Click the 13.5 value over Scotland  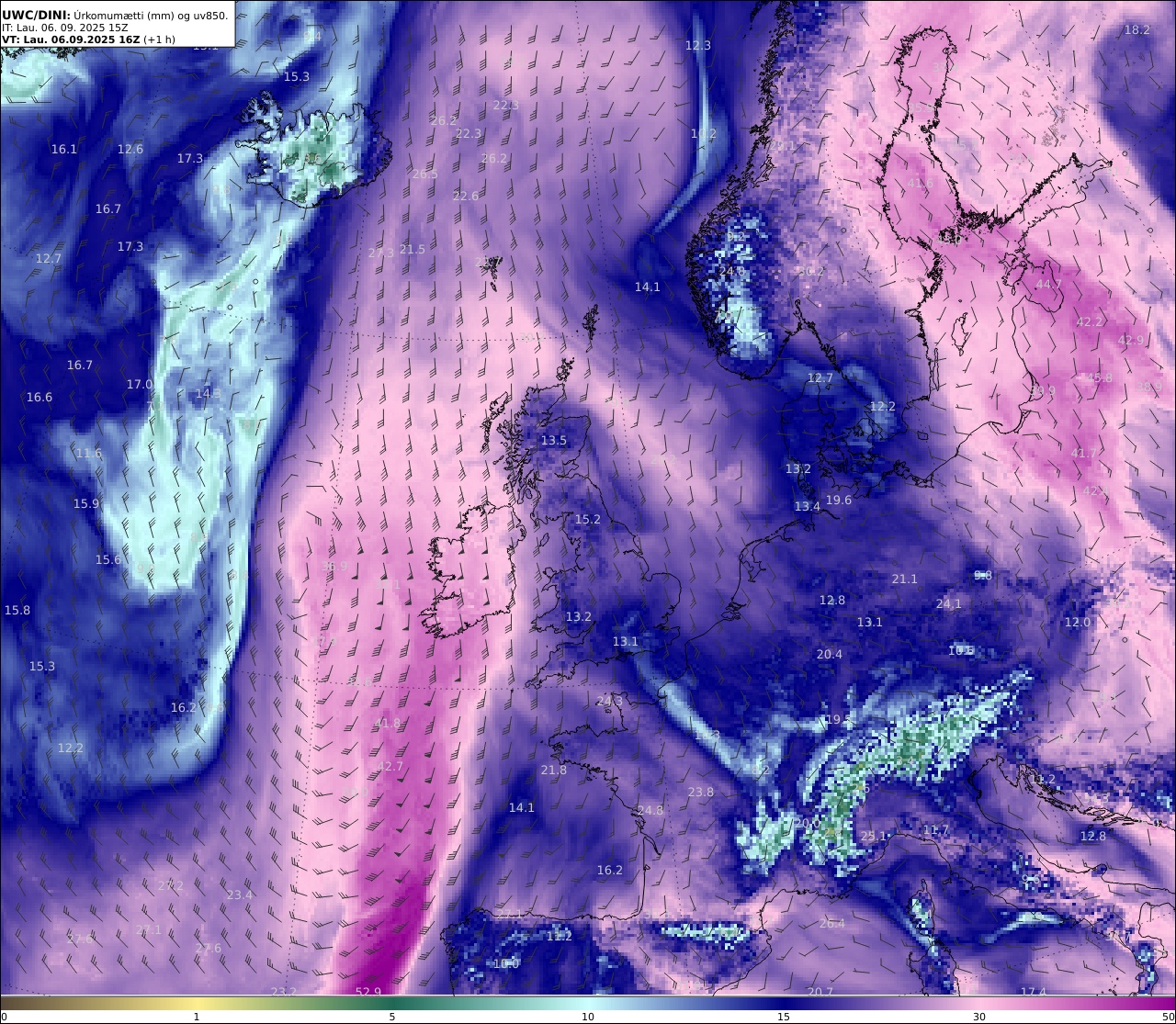click(554, 440)
